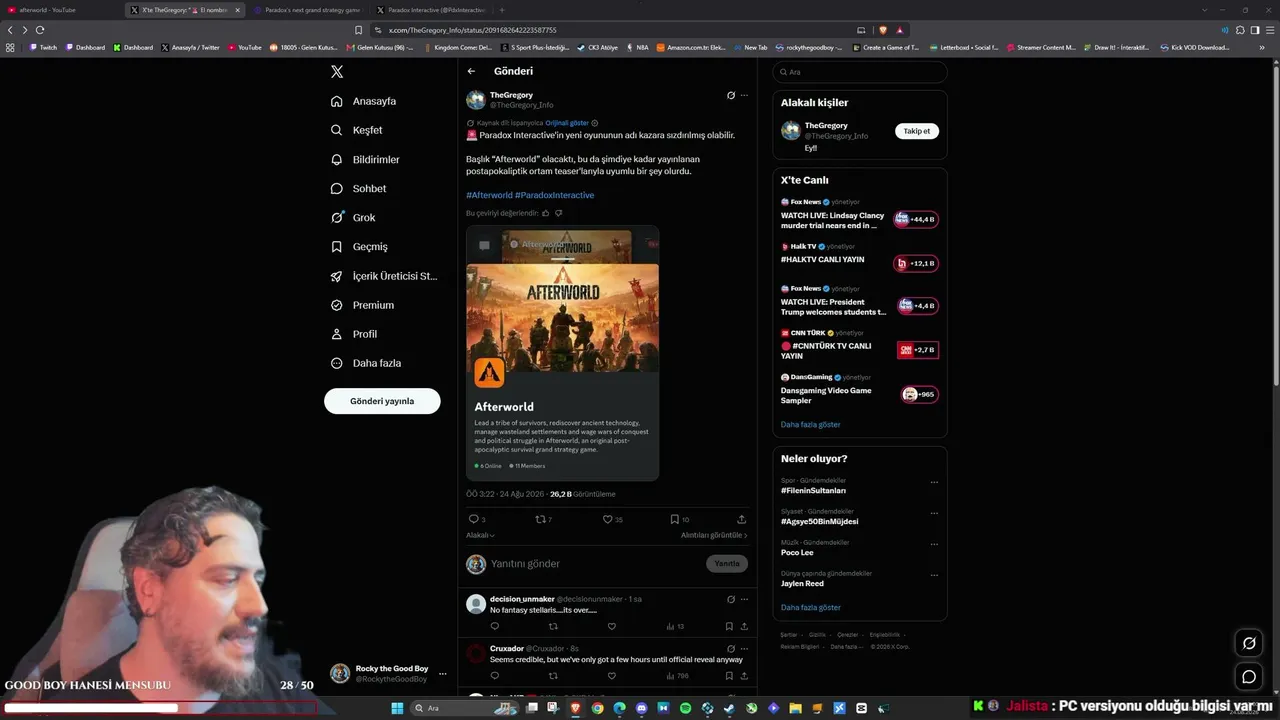Reply to decision_unmaker's comment

(x=494, y=626)
